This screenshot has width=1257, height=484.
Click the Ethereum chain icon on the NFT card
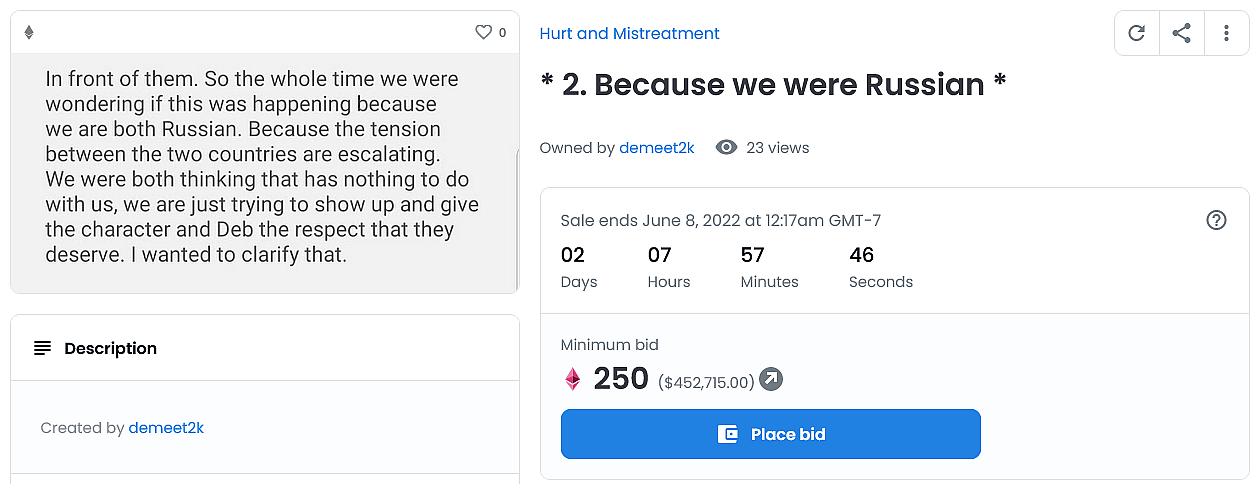(29, 32)
